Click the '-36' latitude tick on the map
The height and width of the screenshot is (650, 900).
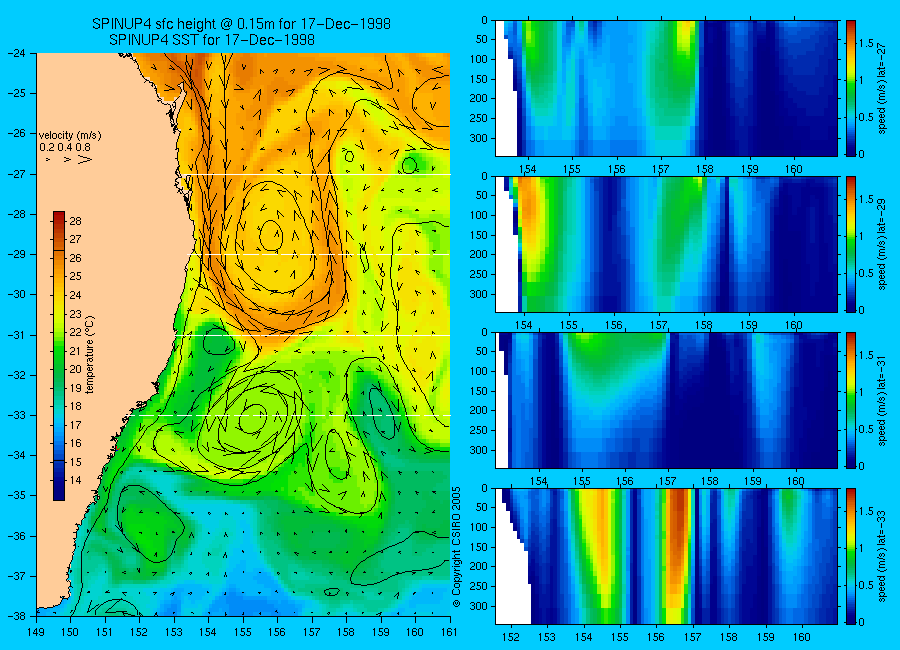[16, 536]
